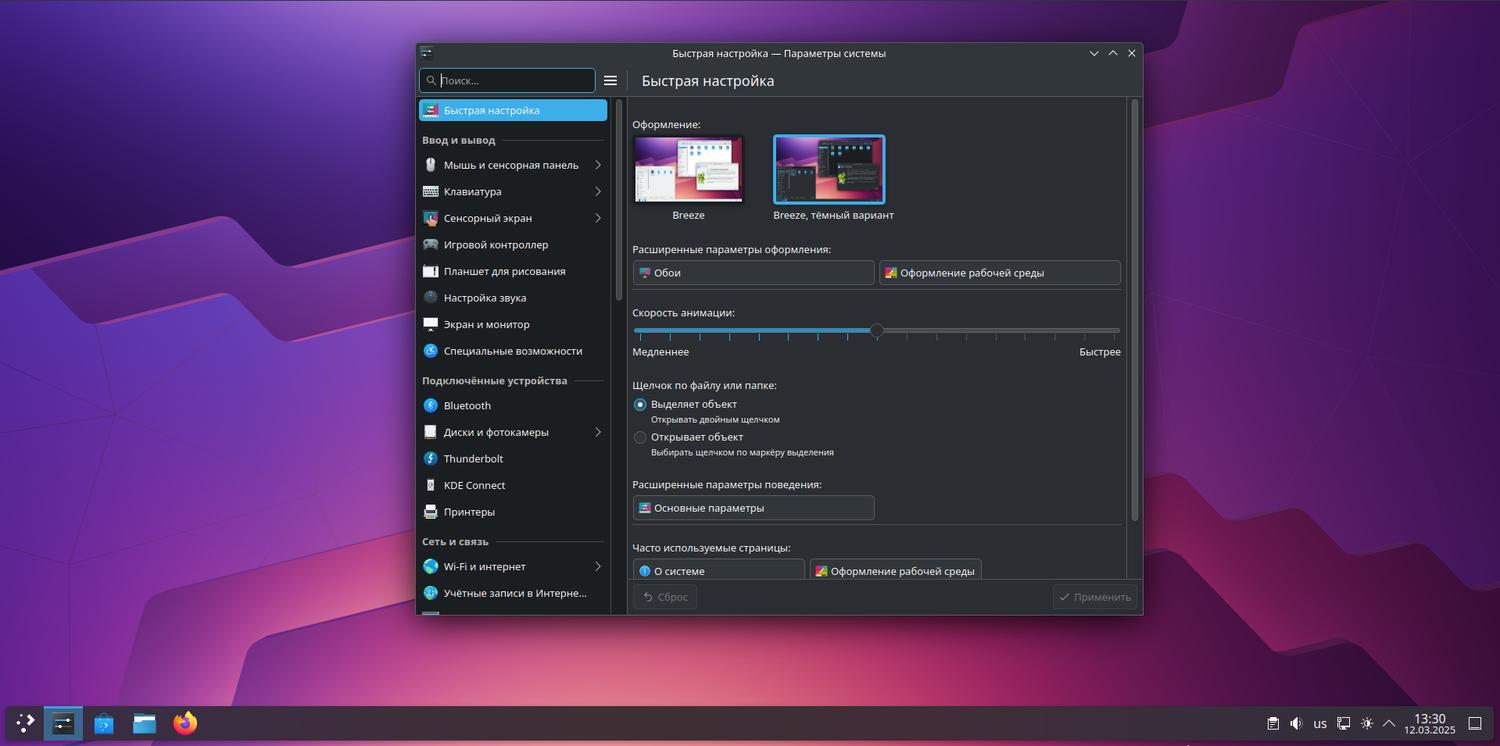
Task: Select the KDE Connect sidebar icon
Action: 431,485
